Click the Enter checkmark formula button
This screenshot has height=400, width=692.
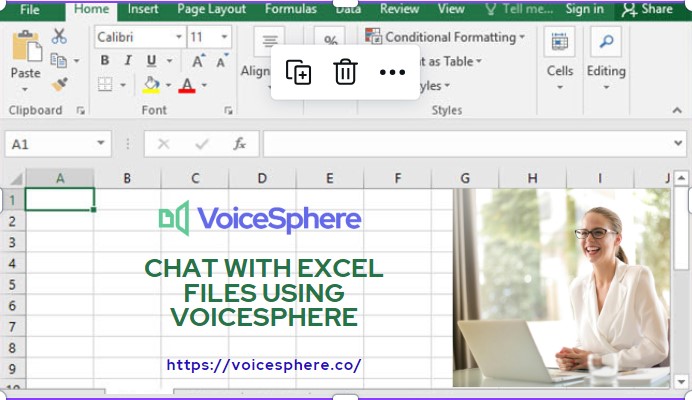[x=202, y=144]
